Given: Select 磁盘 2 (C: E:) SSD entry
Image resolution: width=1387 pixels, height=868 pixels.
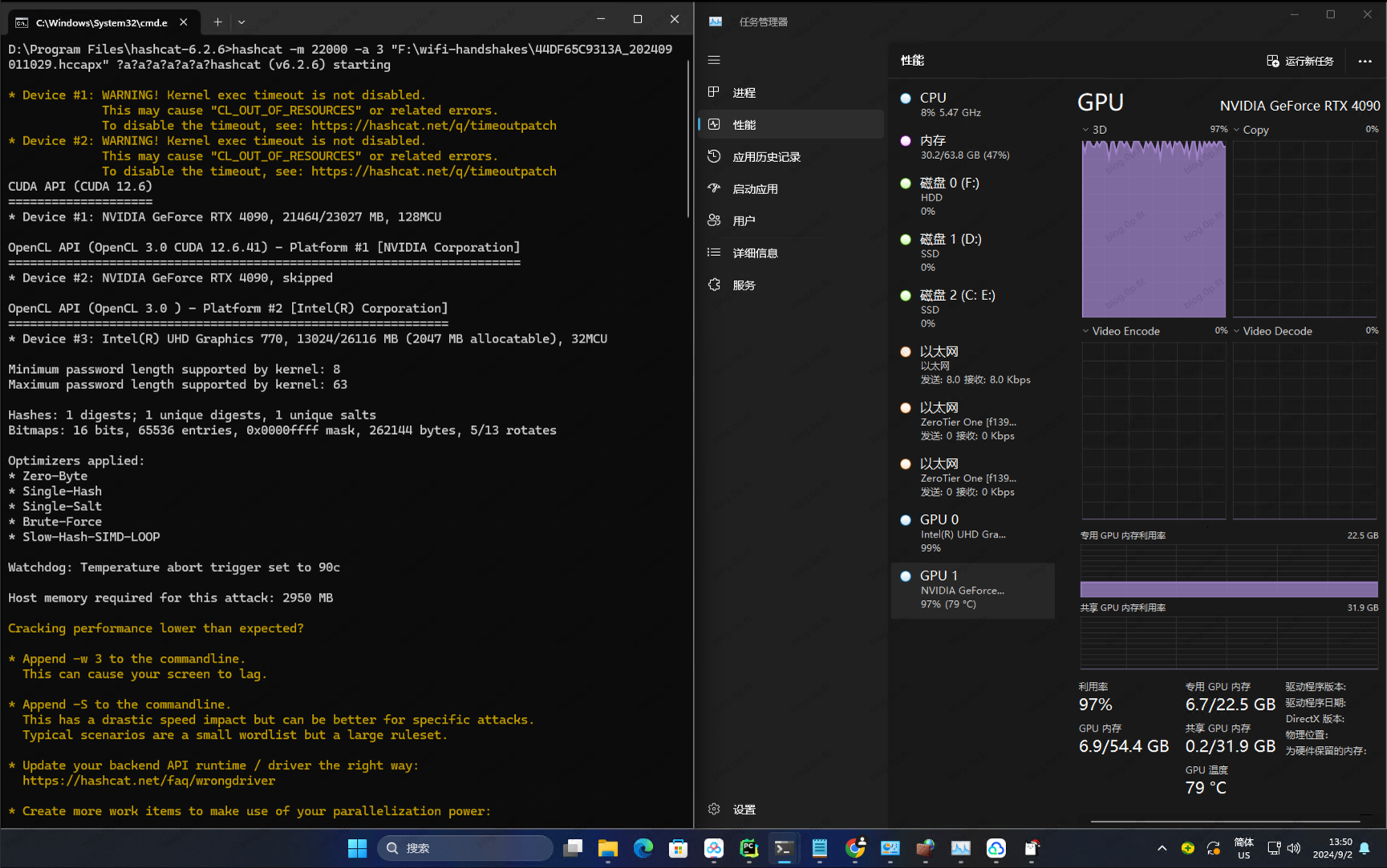Looking at the screenshot, I should coord(972,309).
